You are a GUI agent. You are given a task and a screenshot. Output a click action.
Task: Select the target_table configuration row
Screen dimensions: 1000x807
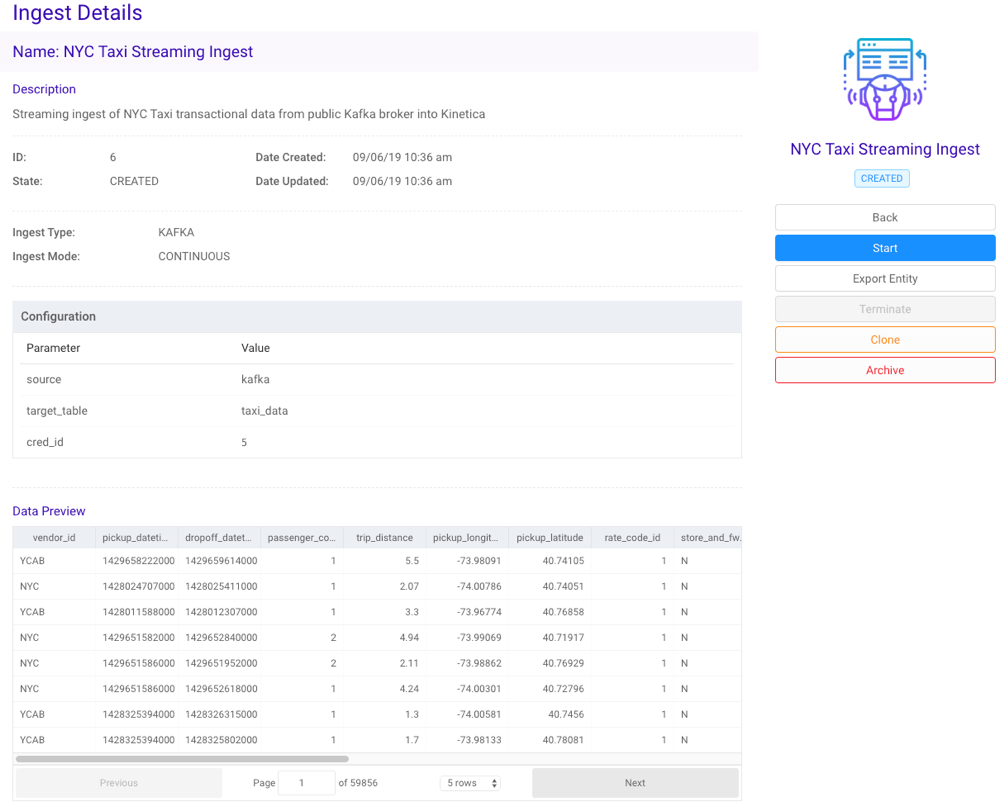[x=377, y=411]
